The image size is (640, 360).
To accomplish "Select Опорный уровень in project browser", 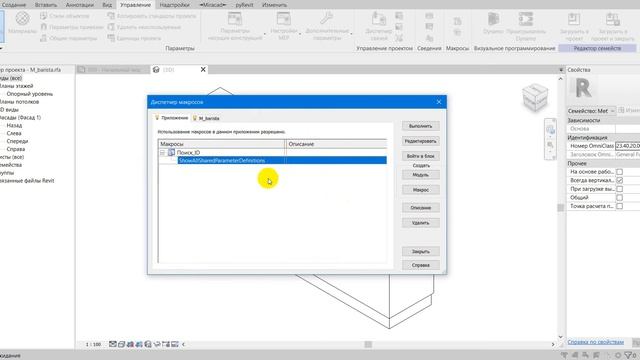I will [29, 94].
